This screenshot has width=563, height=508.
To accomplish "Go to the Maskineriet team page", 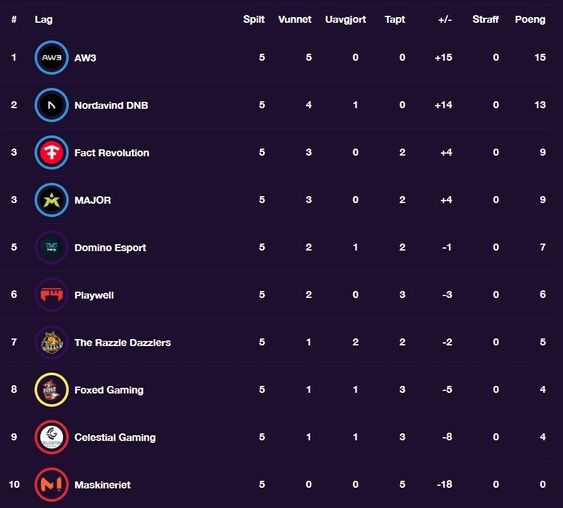I will click(103, 485).
